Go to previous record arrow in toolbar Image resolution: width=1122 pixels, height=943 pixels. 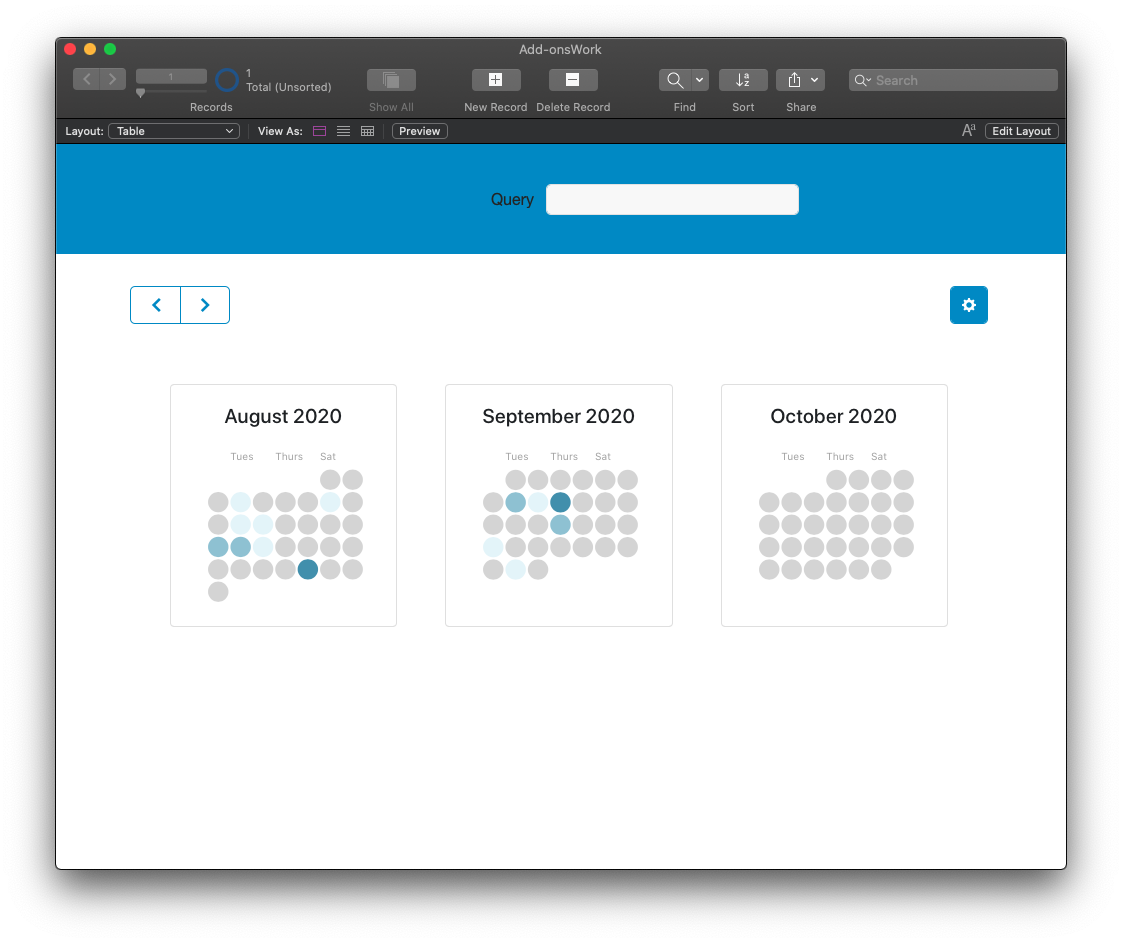(87, 79)
